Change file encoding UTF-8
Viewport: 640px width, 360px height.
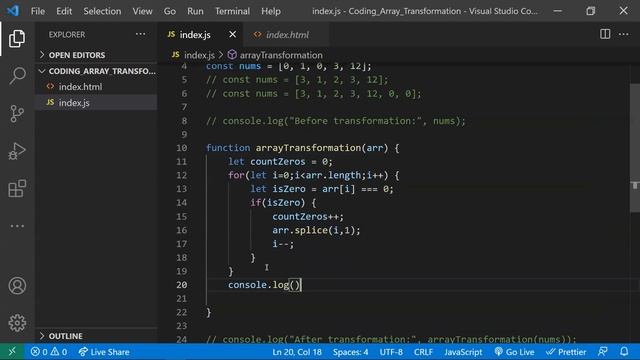(x=391, y=351)
